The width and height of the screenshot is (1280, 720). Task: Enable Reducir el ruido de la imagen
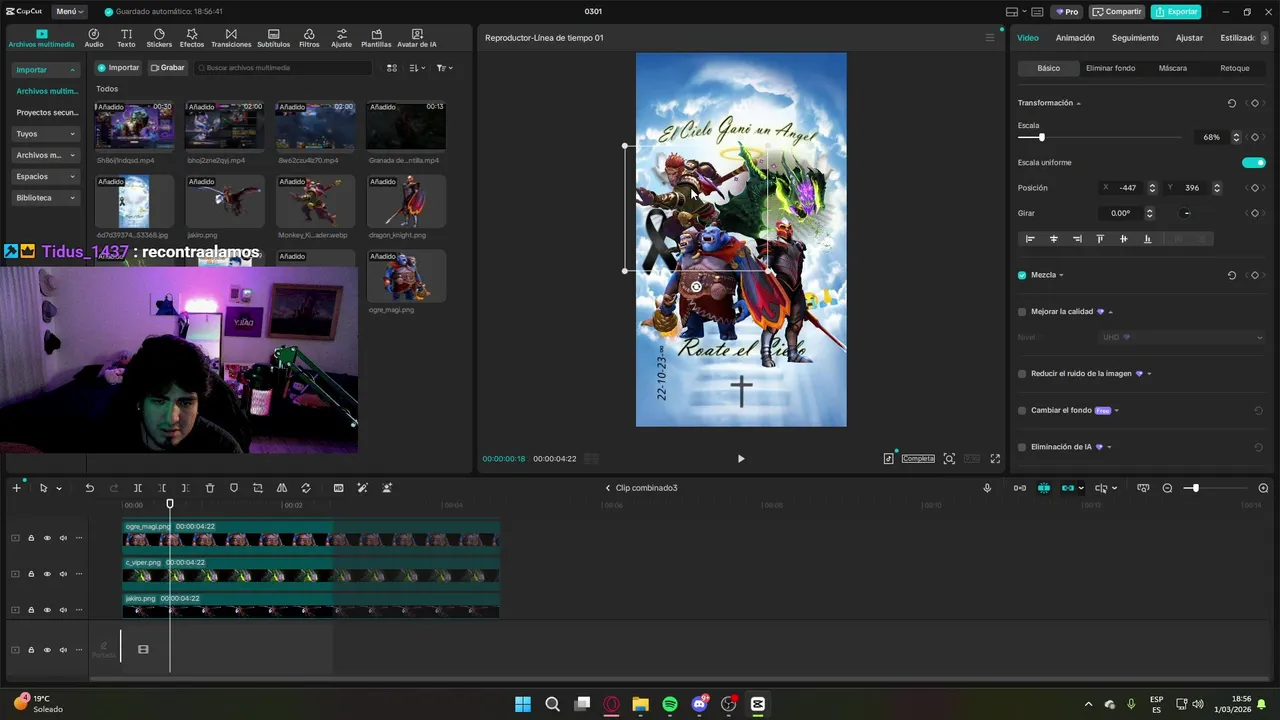(x=1022, y=374)
